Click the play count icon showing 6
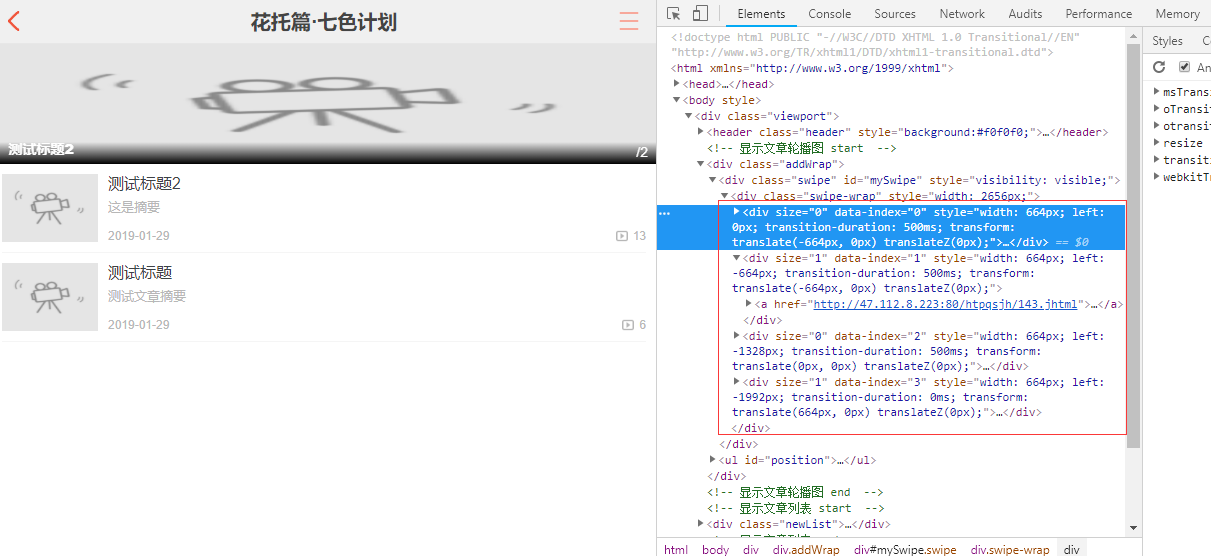This screenshot has height=556, width=1211. pos(628,325)
